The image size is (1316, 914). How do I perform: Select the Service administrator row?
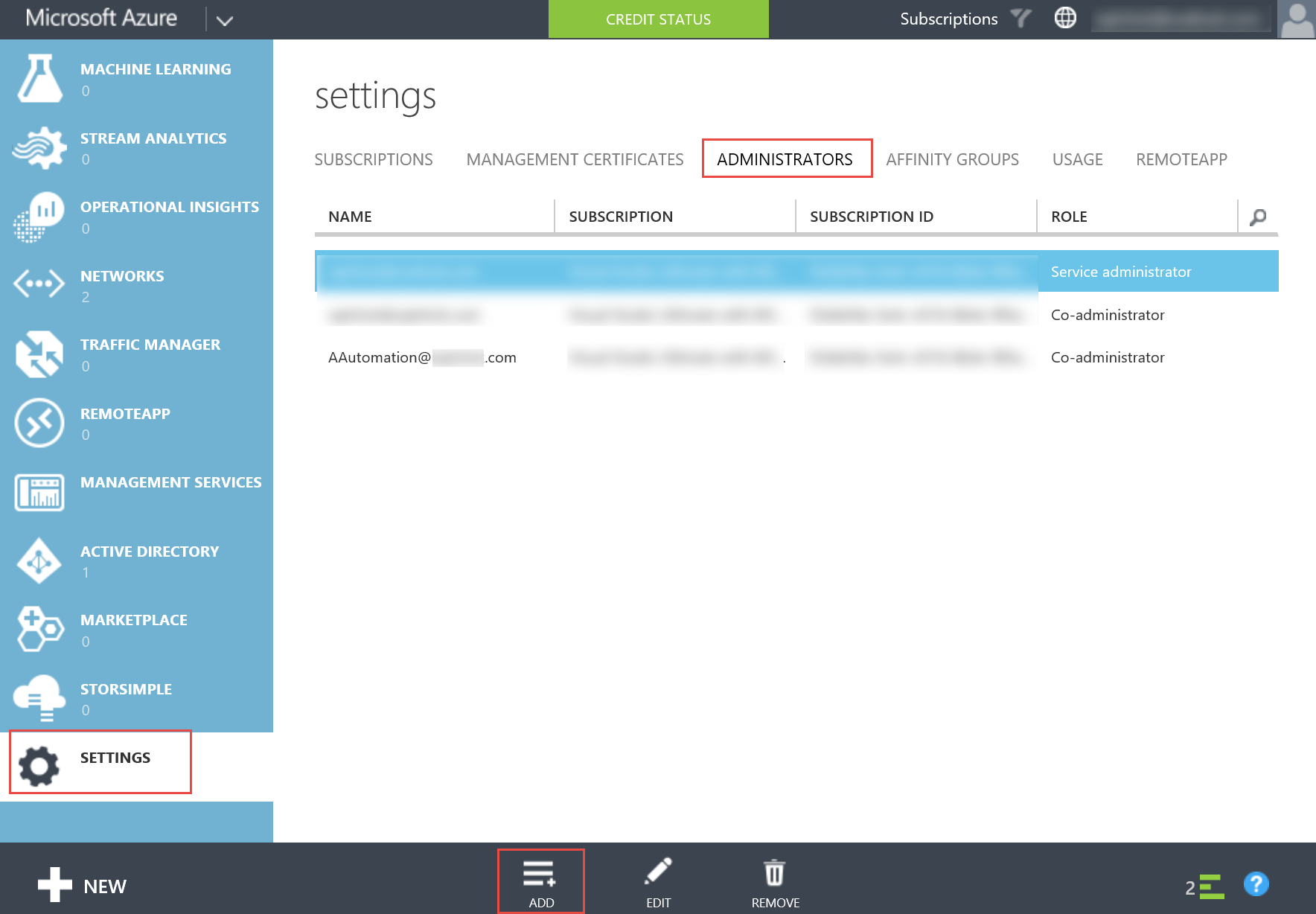click(x=796, y=272)
